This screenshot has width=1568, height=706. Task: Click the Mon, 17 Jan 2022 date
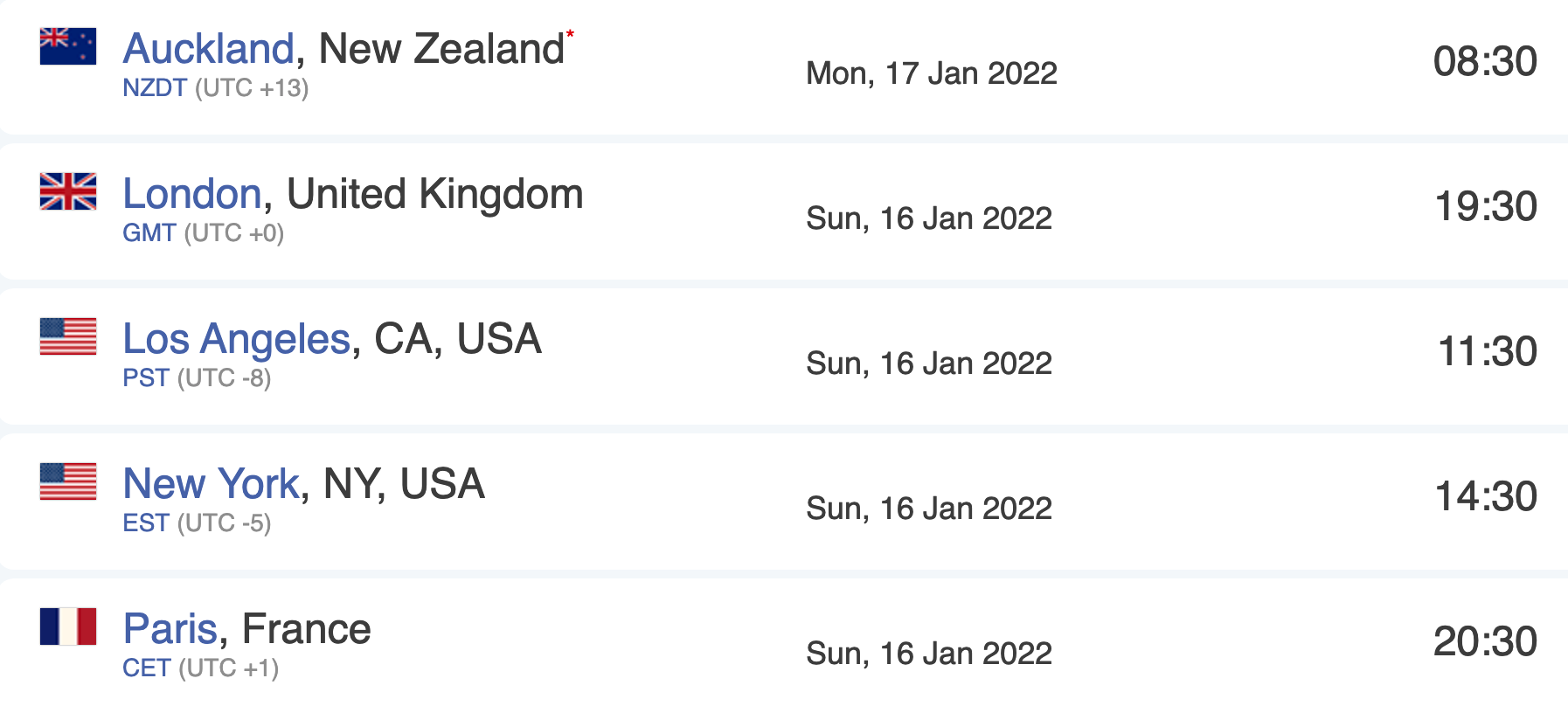[931, 73]
